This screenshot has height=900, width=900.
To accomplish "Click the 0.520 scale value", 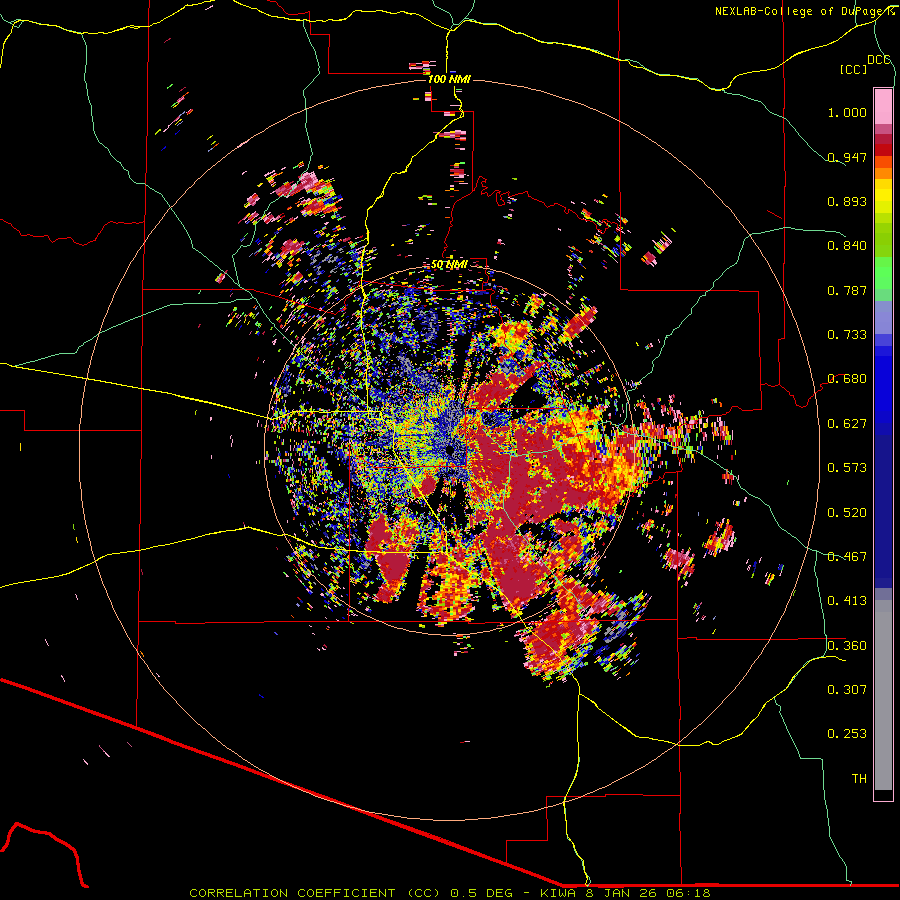I will [x=847, y=513].
